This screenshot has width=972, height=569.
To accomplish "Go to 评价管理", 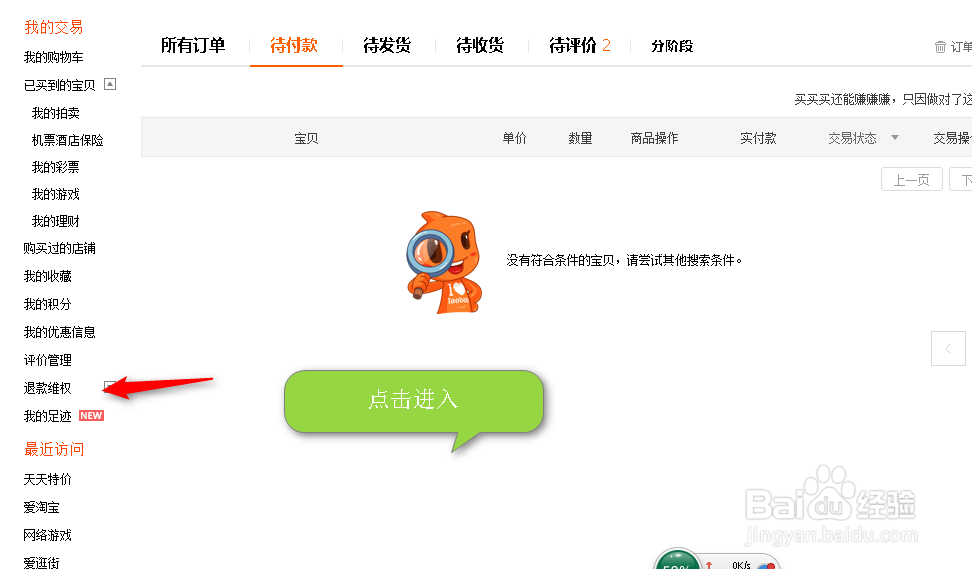I will pos(48,359).
